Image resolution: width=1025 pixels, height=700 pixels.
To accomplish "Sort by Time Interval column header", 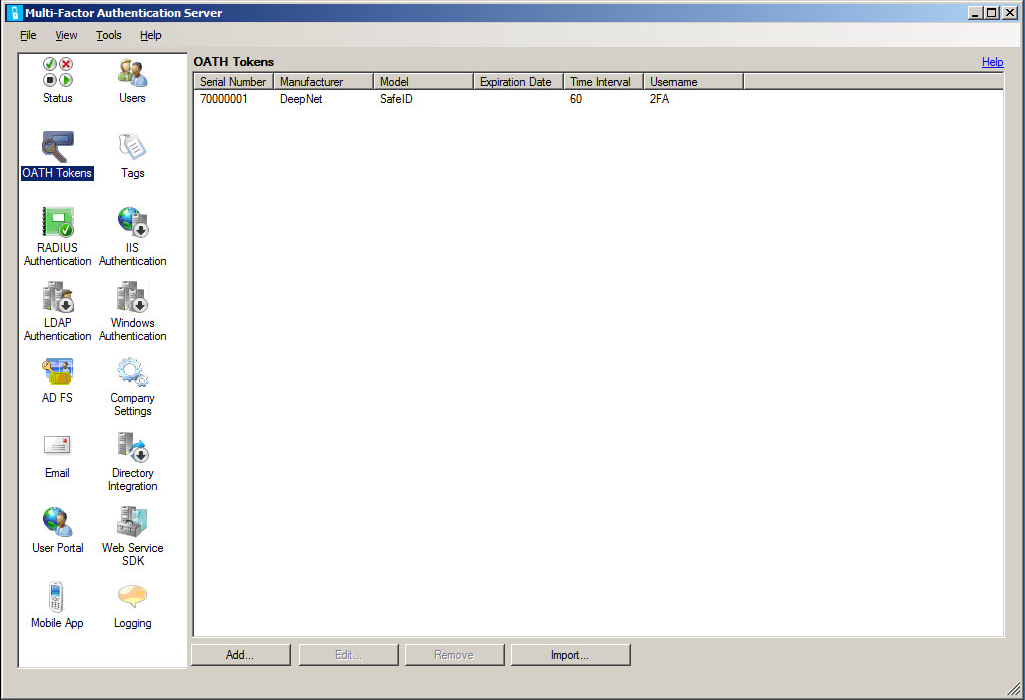I will pyautogui.click(x=603, y=82).
